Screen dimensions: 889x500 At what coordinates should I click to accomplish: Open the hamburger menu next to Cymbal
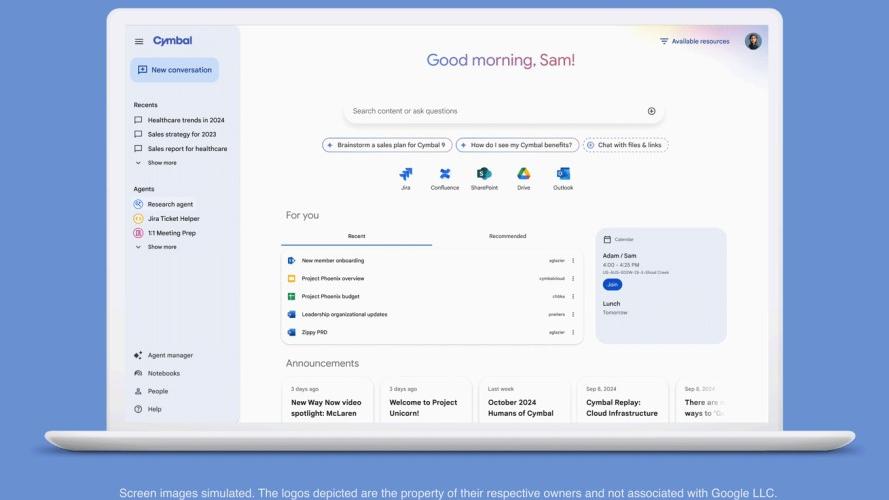tap(139, 41)
